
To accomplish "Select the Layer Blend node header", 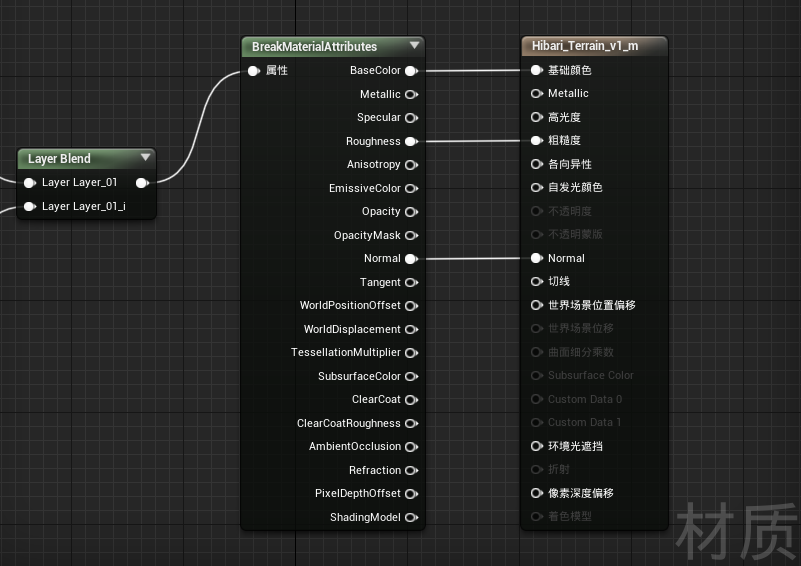I will point(86,158).
